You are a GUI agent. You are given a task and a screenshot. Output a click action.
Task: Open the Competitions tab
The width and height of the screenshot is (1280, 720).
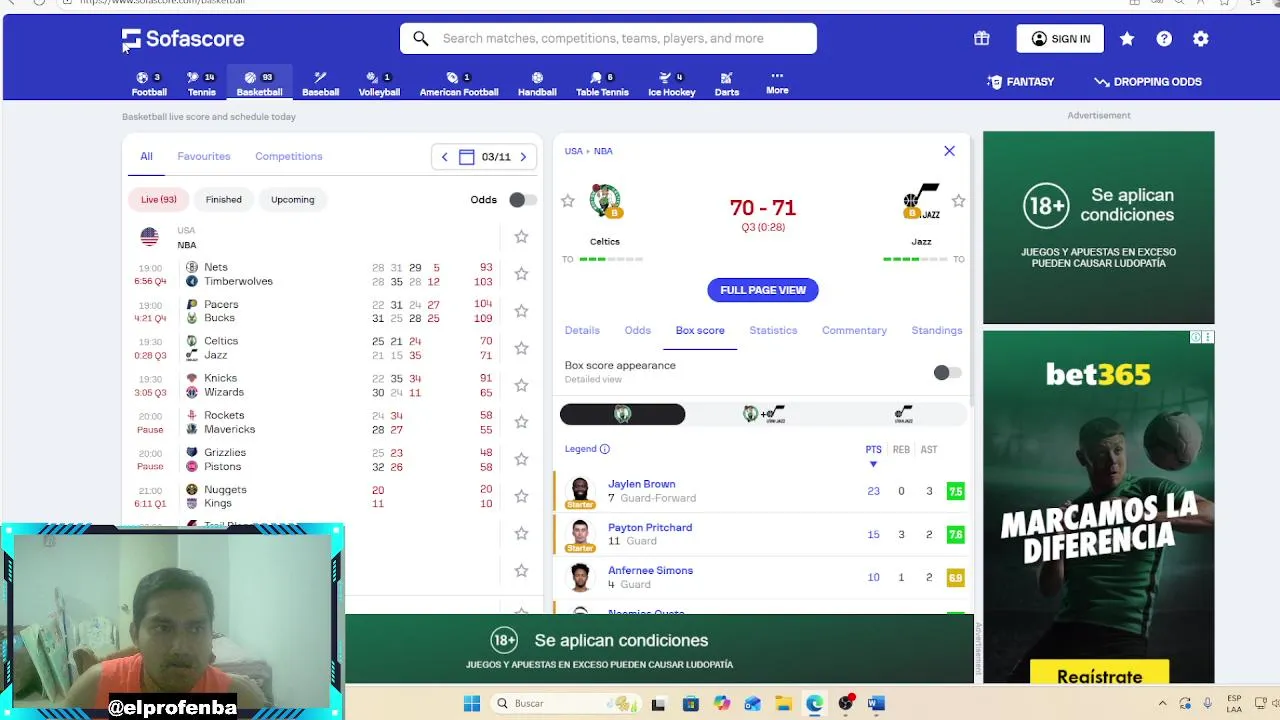[x=288, y=156]
